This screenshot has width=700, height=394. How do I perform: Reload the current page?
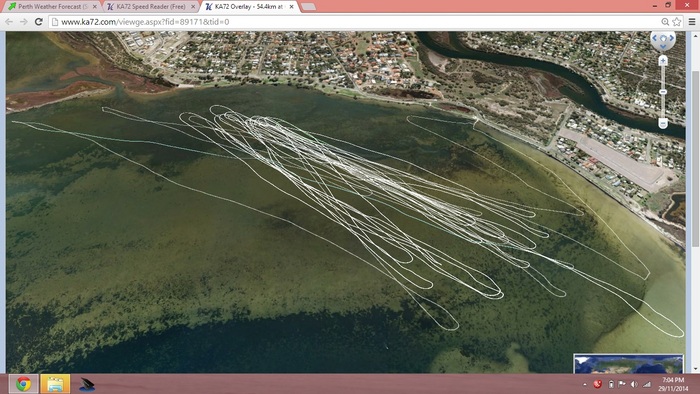click(39, 21)
